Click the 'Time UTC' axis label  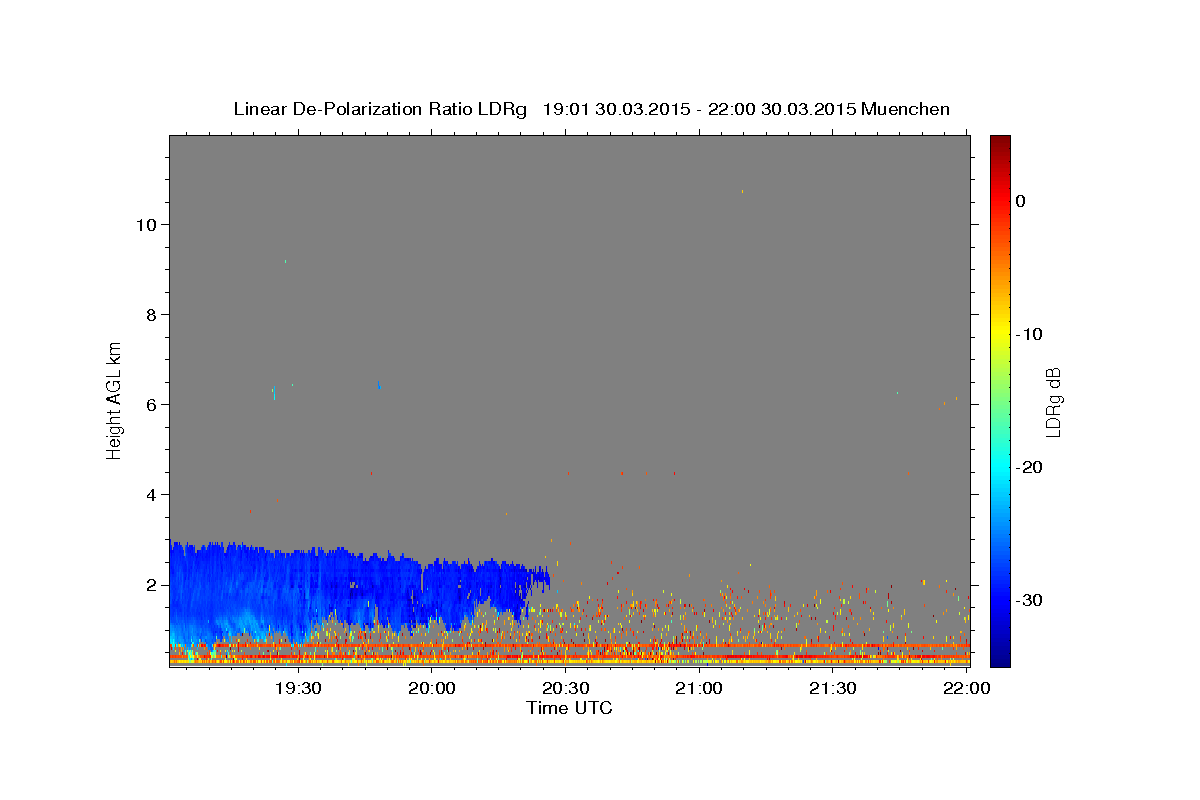(569, 708)
